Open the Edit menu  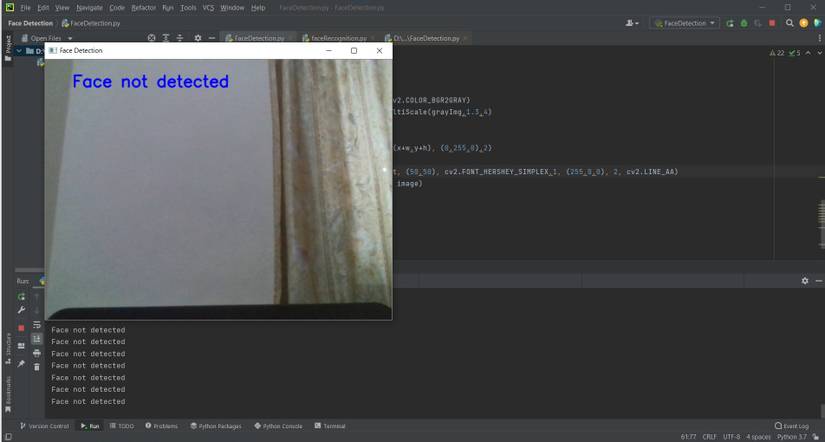coord(43,8)
